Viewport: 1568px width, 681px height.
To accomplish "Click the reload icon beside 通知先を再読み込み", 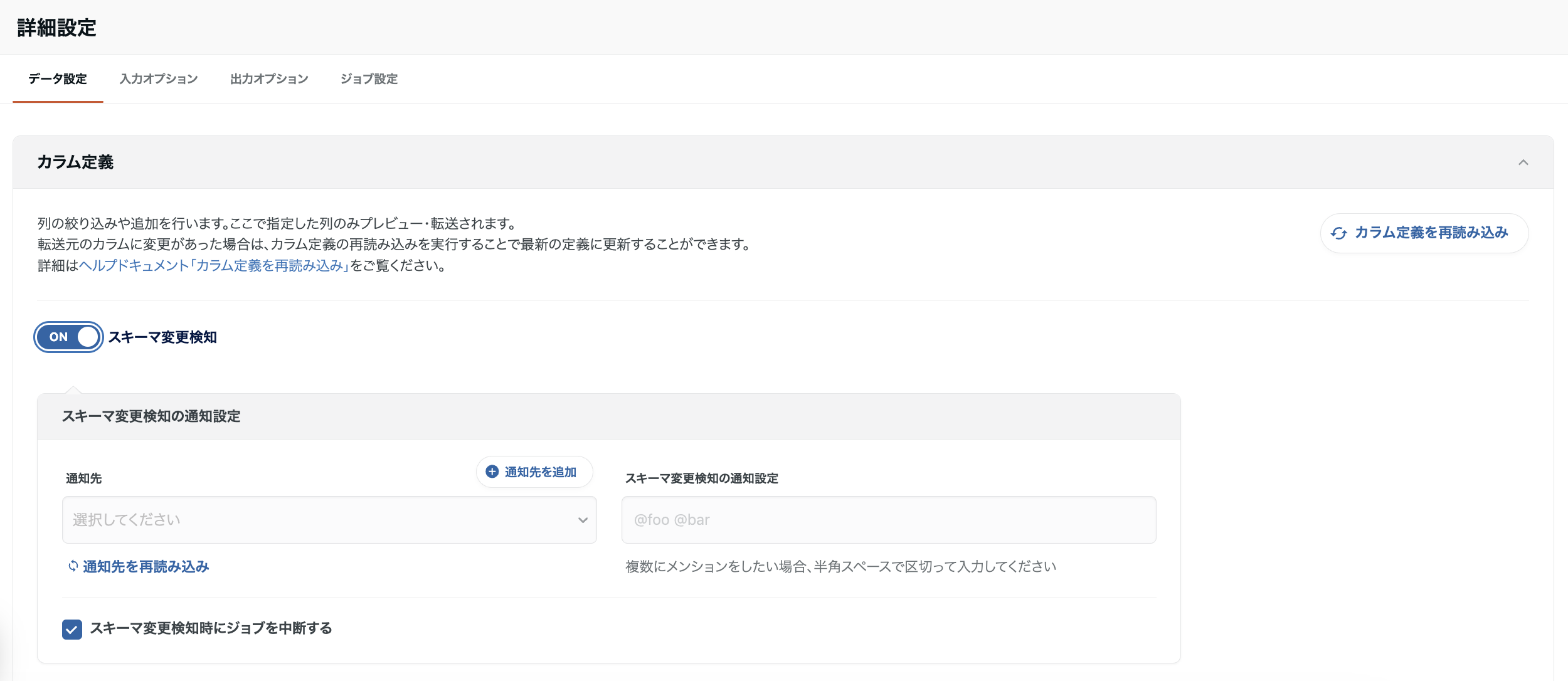I will 72,566.
